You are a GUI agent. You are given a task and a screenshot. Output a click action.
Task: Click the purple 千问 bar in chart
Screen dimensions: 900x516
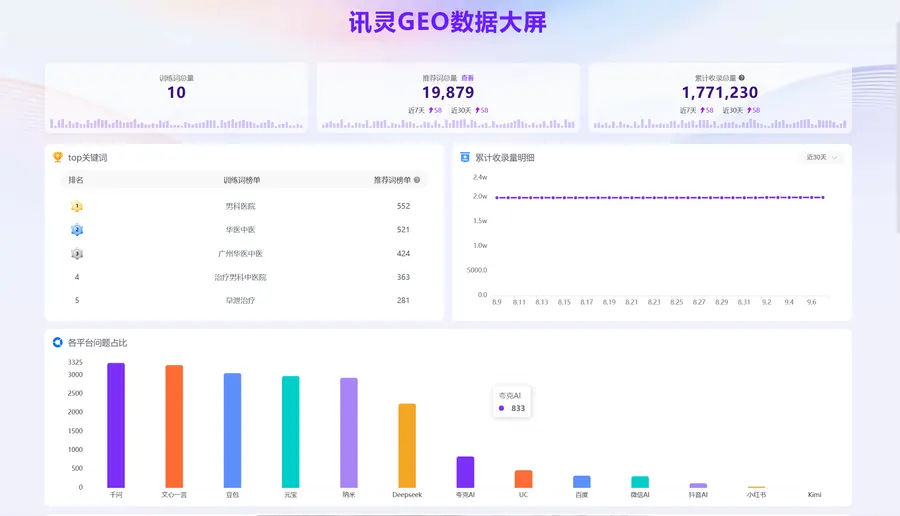(x=116, y=425)
